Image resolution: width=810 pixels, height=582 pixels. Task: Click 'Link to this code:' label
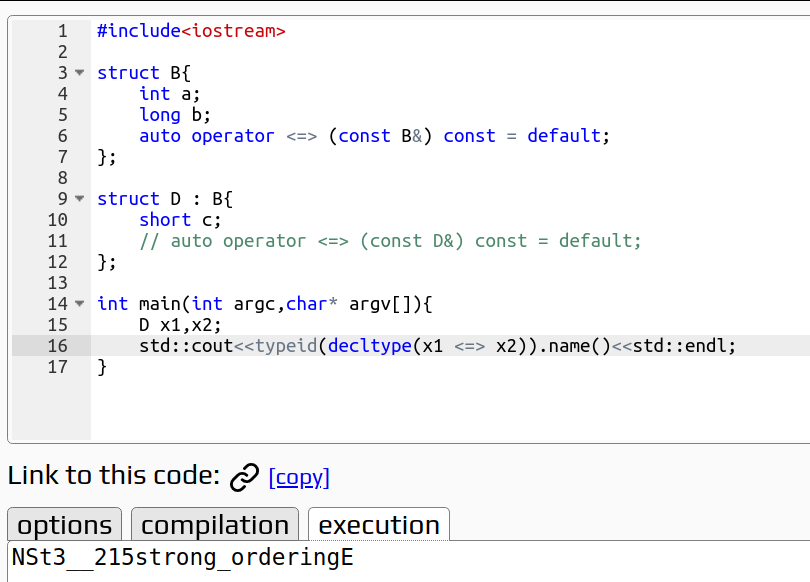[x=114, y=475]
